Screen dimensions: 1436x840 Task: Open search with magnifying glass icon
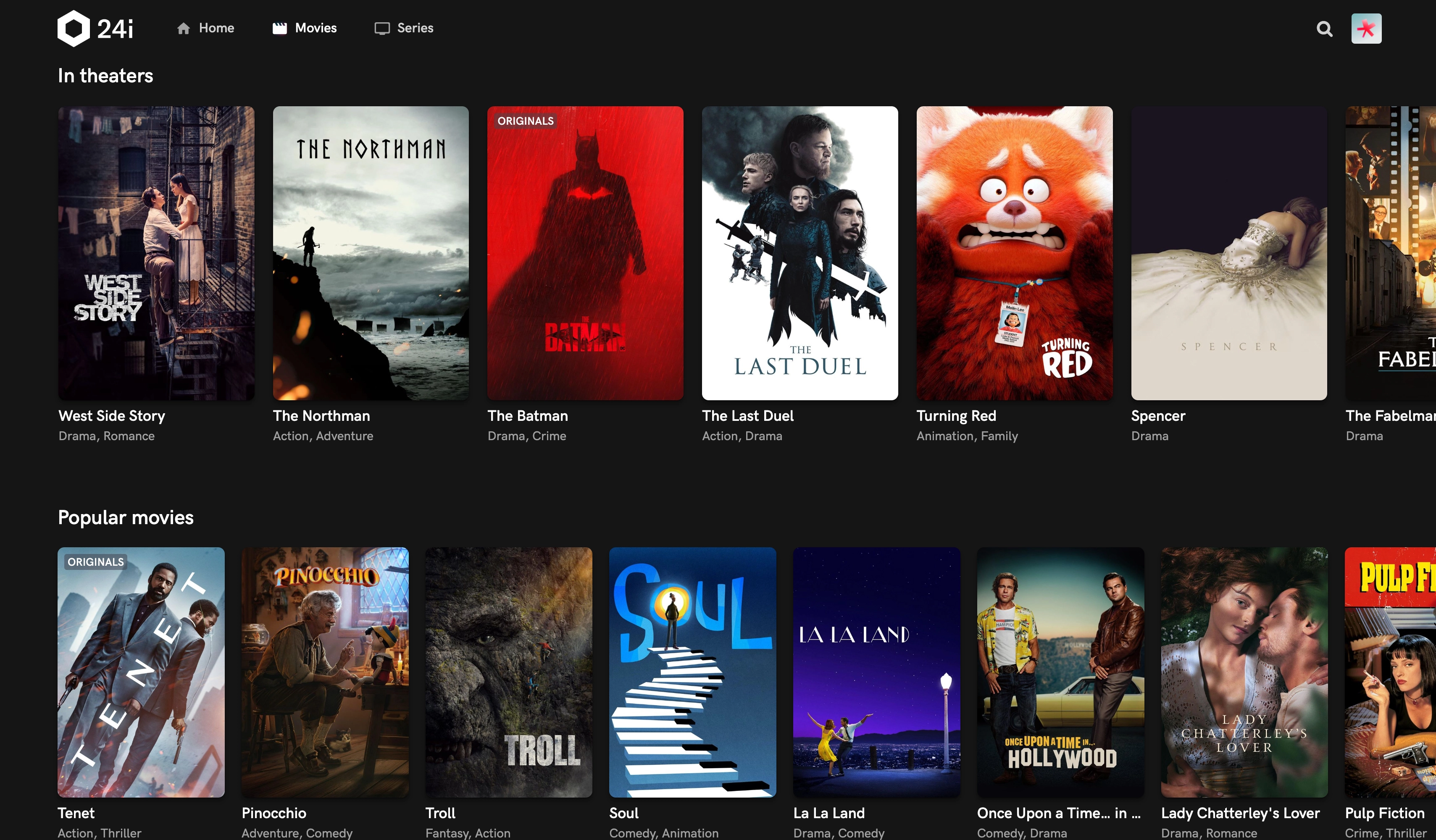[1324, 29]
